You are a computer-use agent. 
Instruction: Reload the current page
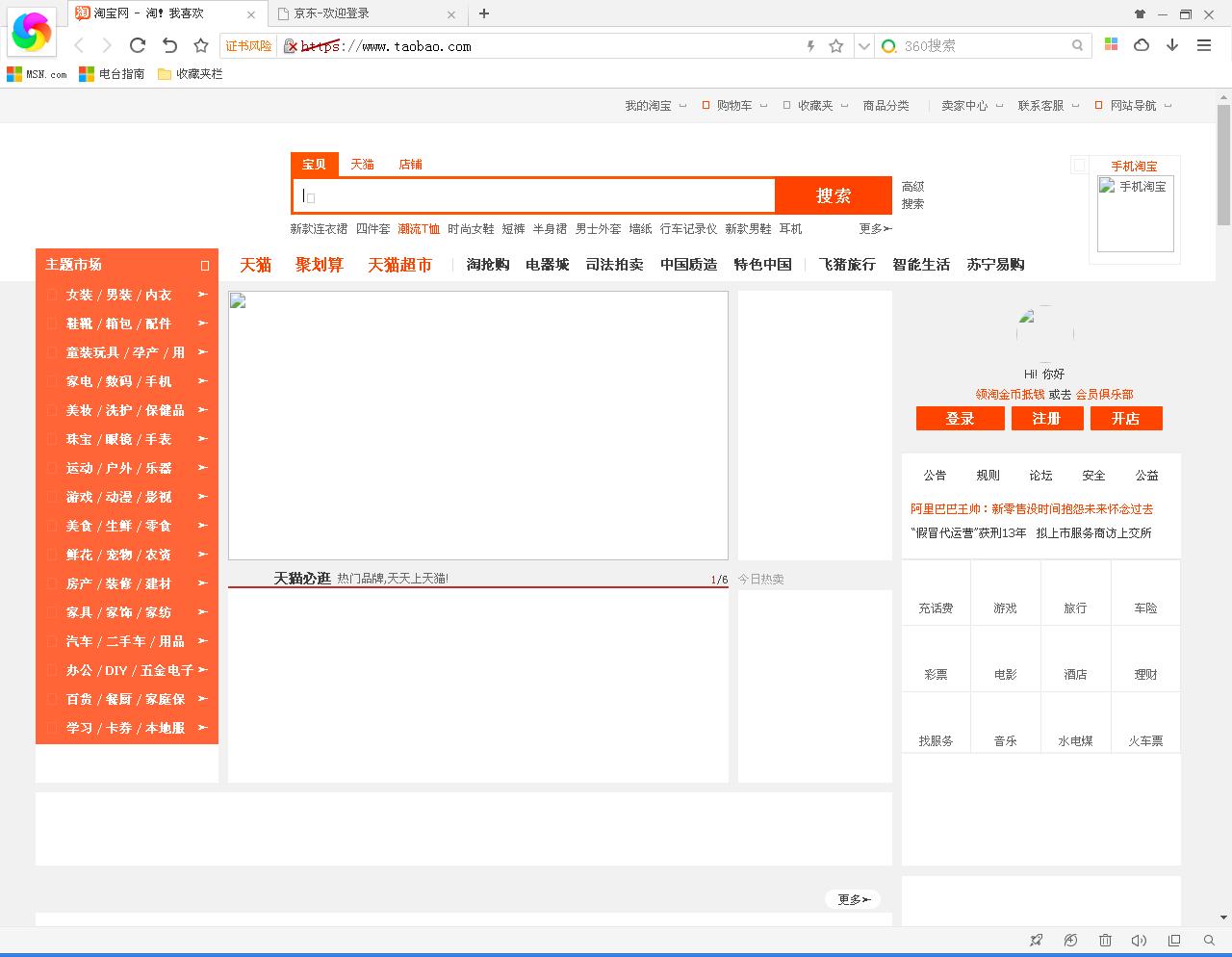(x=138, y=45)
